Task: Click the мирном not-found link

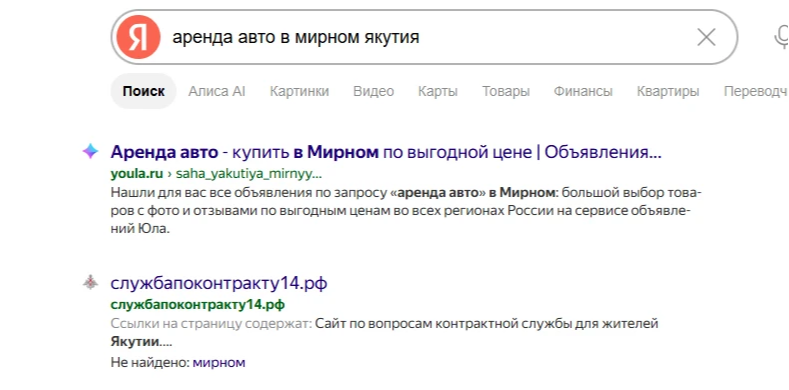Action: coord(219,362)
